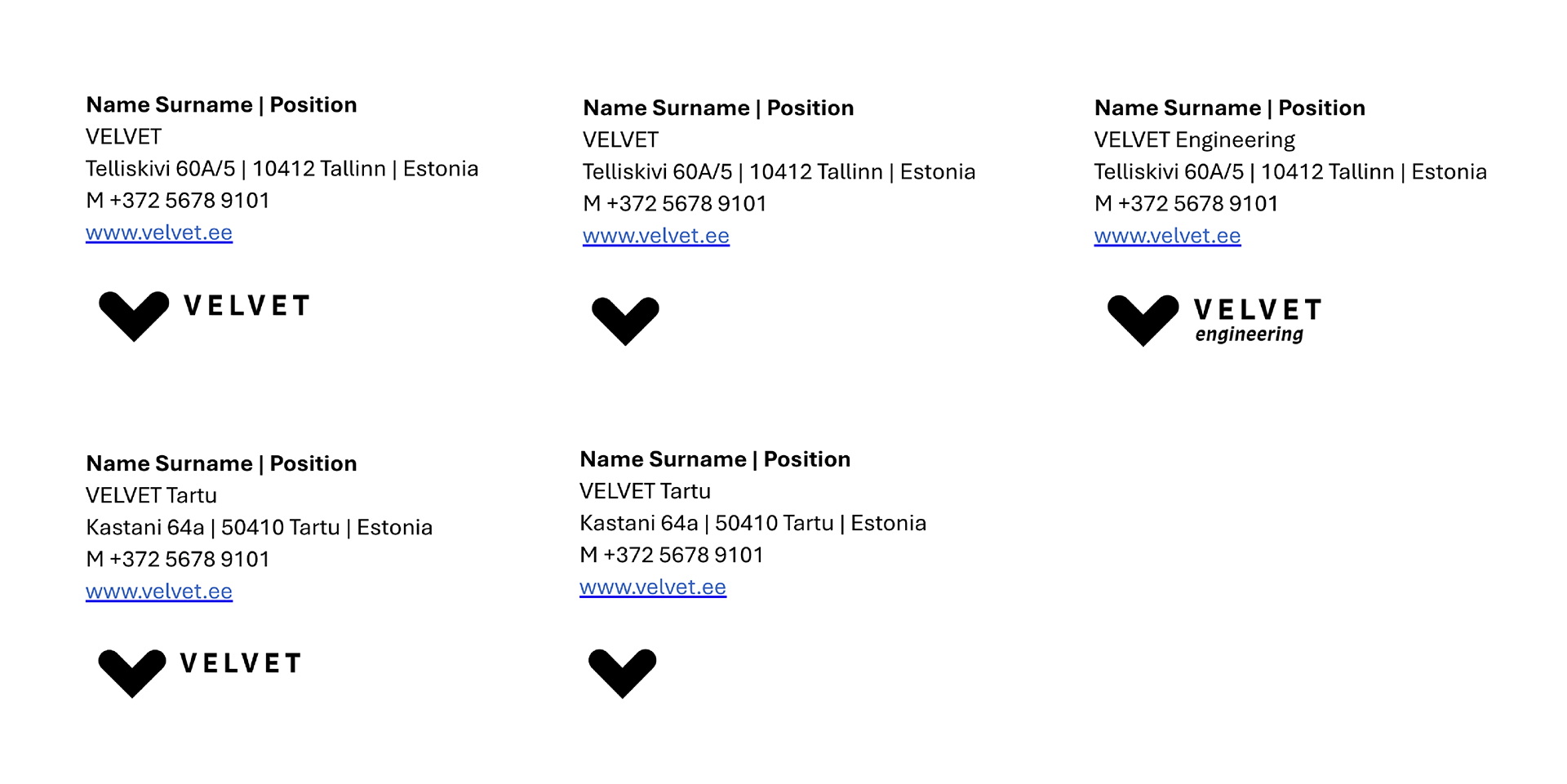
Task: Click the Kastani 64a address above the Tartu wordmark logo
Action: (x=259, y=528)
